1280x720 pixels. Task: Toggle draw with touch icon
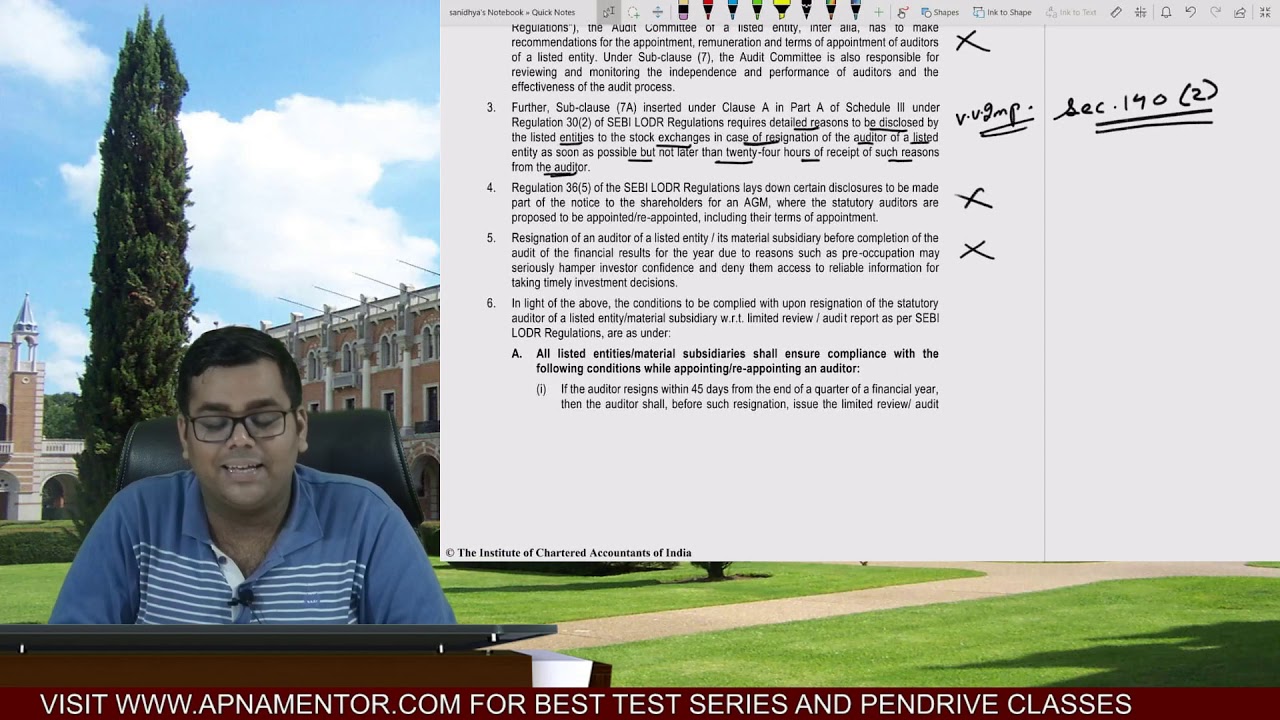point(903,12)
